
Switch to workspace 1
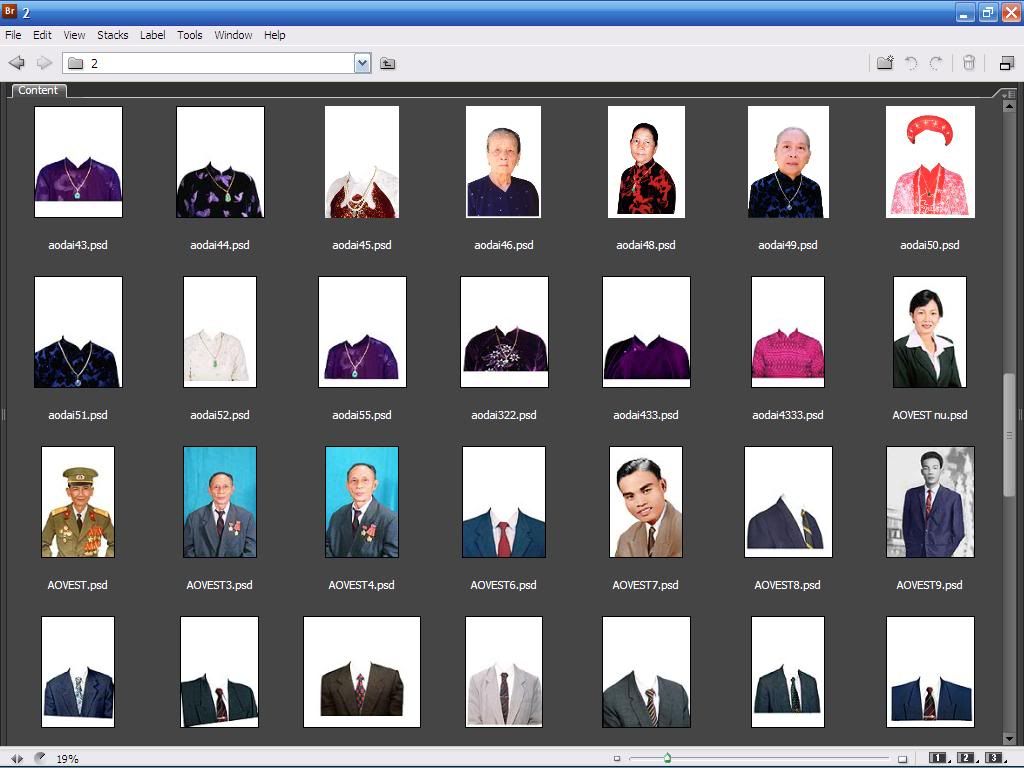point(939,758)
